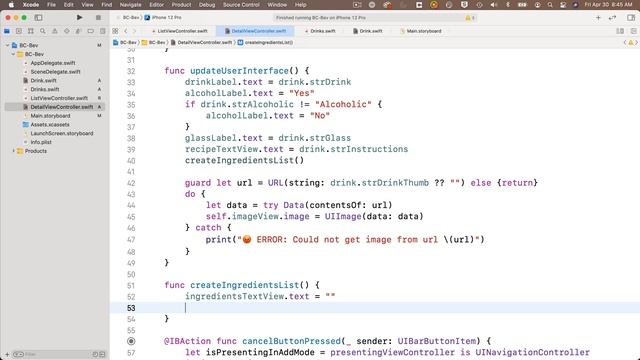The image size is (640, 360).
Task: Open volume control in menu bar
Action: (x=493, y=5)
